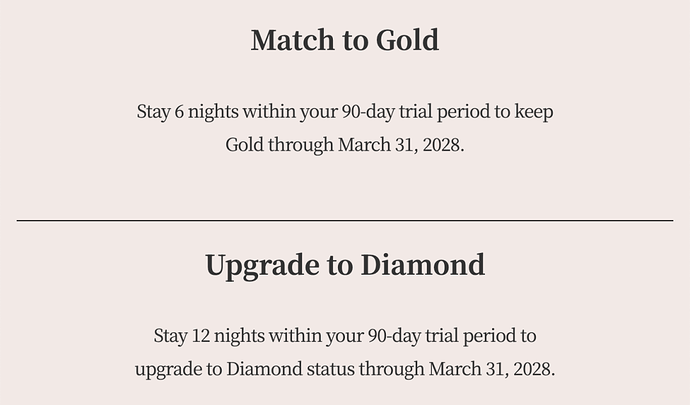Click the number "6" in the Gold requirement

click(x=180, y=111)
